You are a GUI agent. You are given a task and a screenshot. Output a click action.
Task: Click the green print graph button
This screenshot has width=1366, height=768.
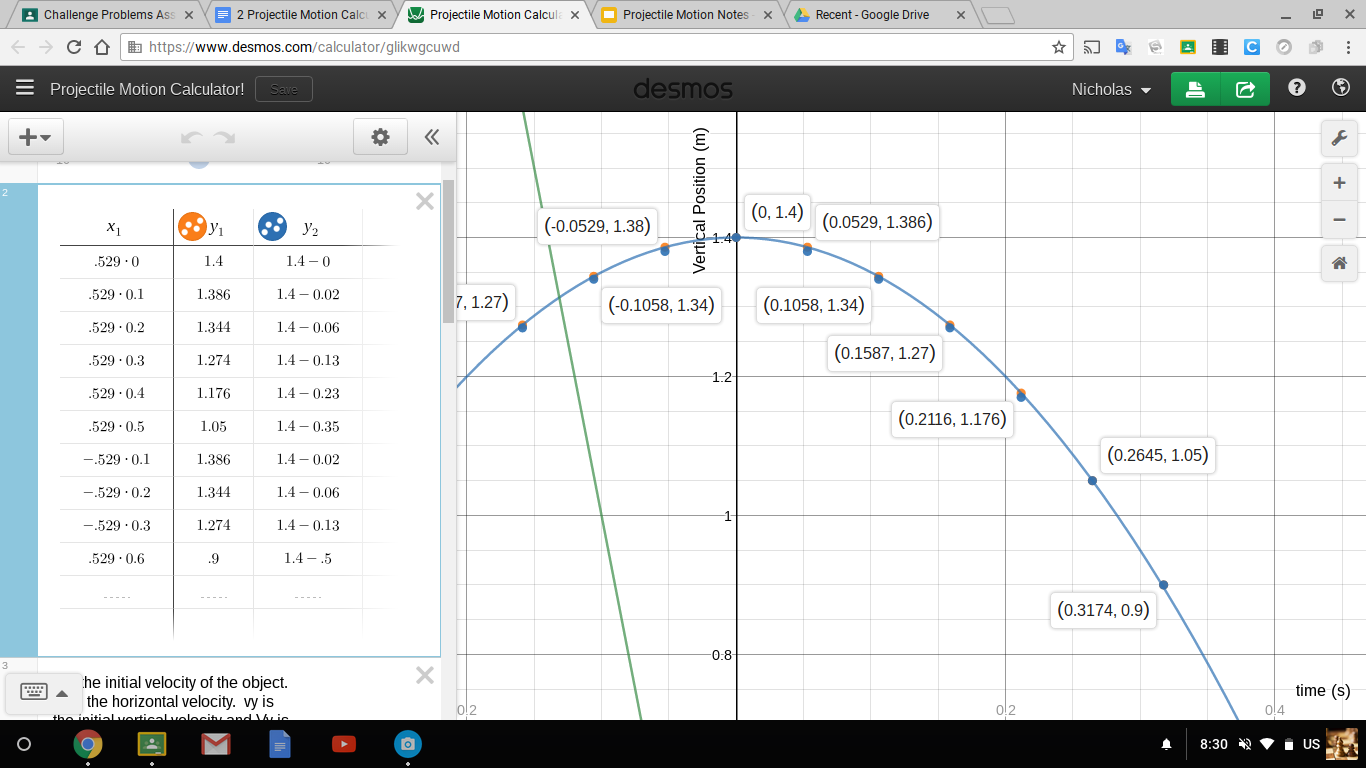[x=1195, y=89]
